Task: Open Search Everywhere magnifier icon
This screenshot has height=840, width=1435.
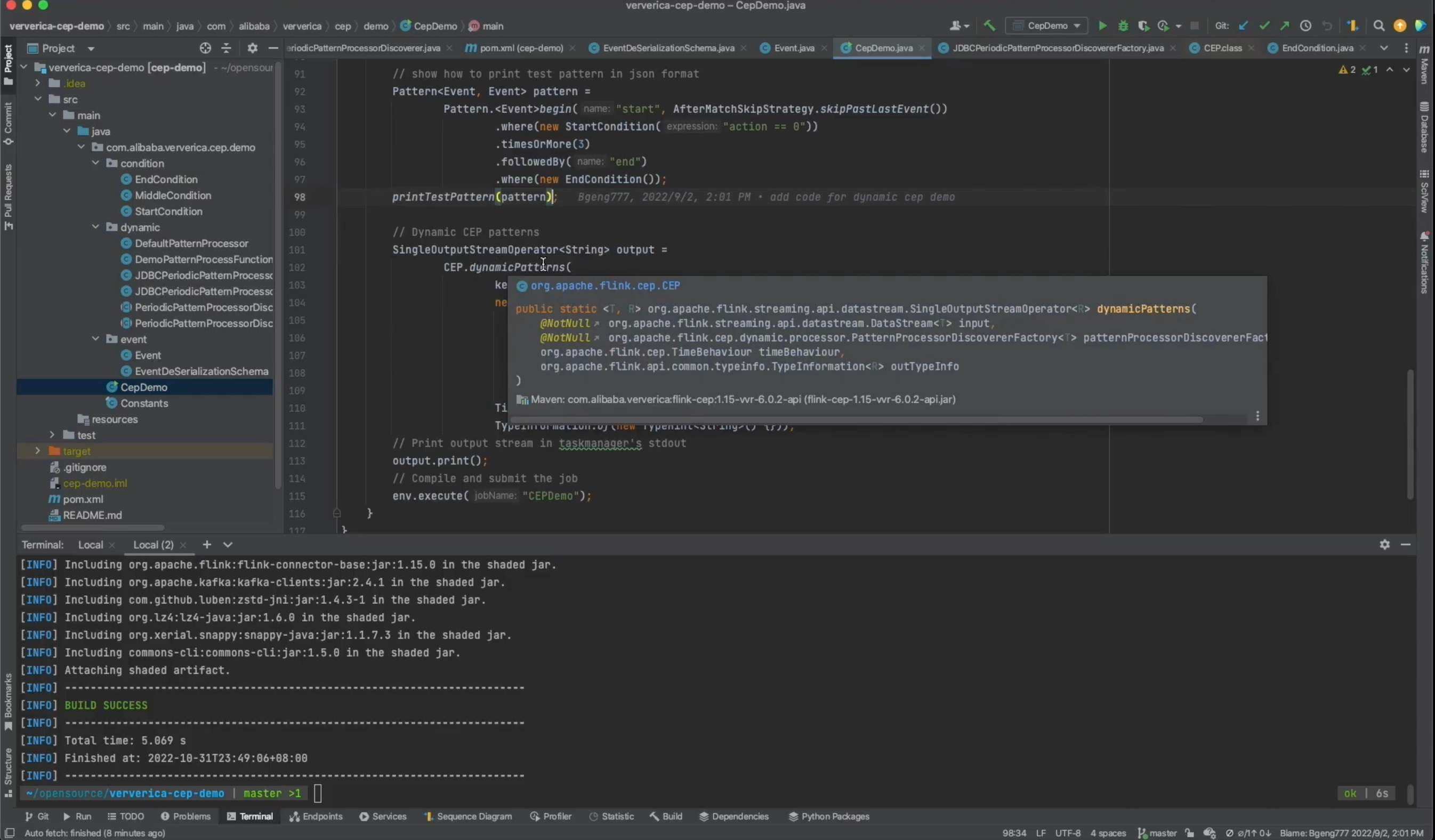Action: click(1378, 26)
